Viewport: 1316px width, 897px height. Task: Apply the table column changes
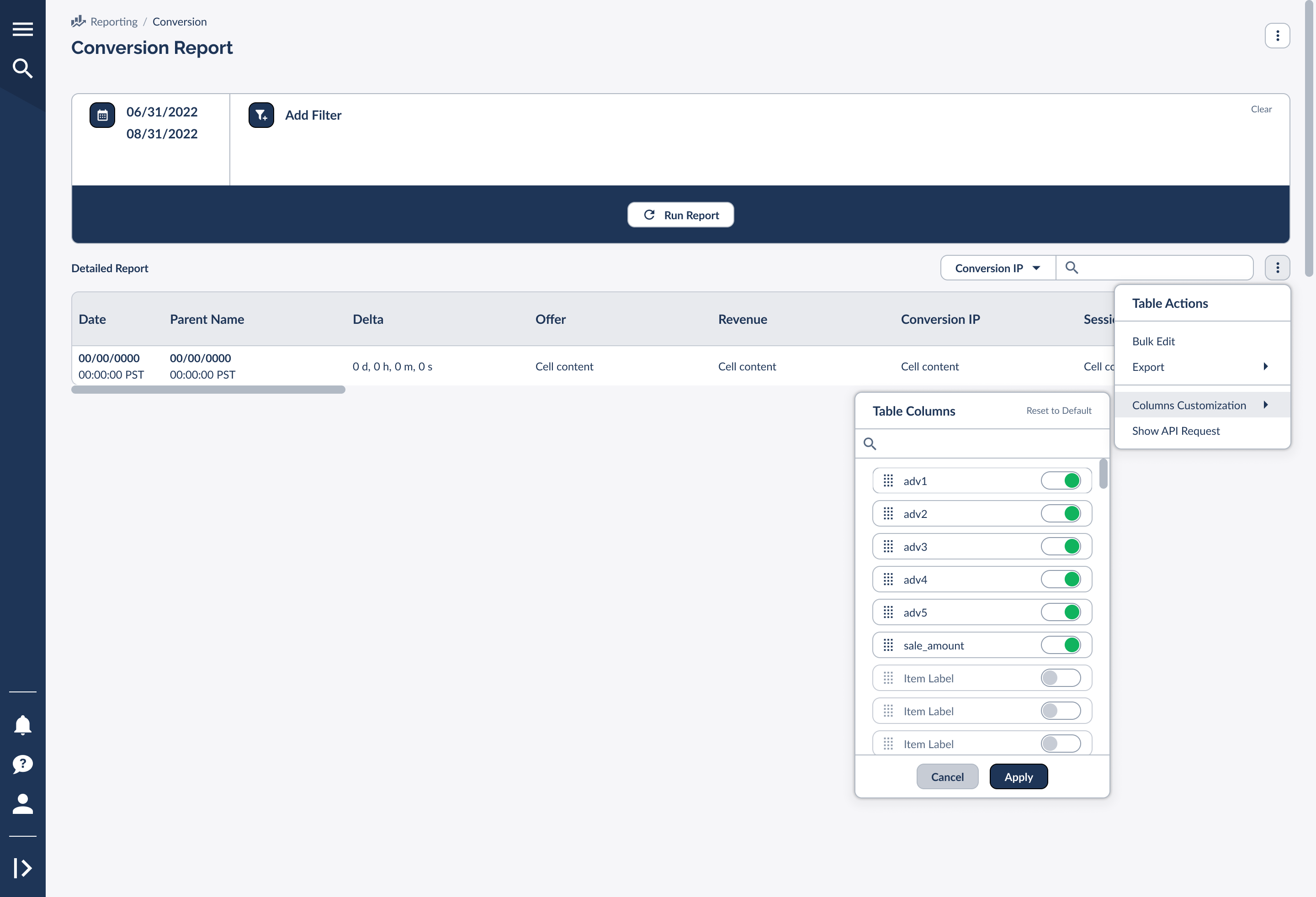[x=1018, y=776]
